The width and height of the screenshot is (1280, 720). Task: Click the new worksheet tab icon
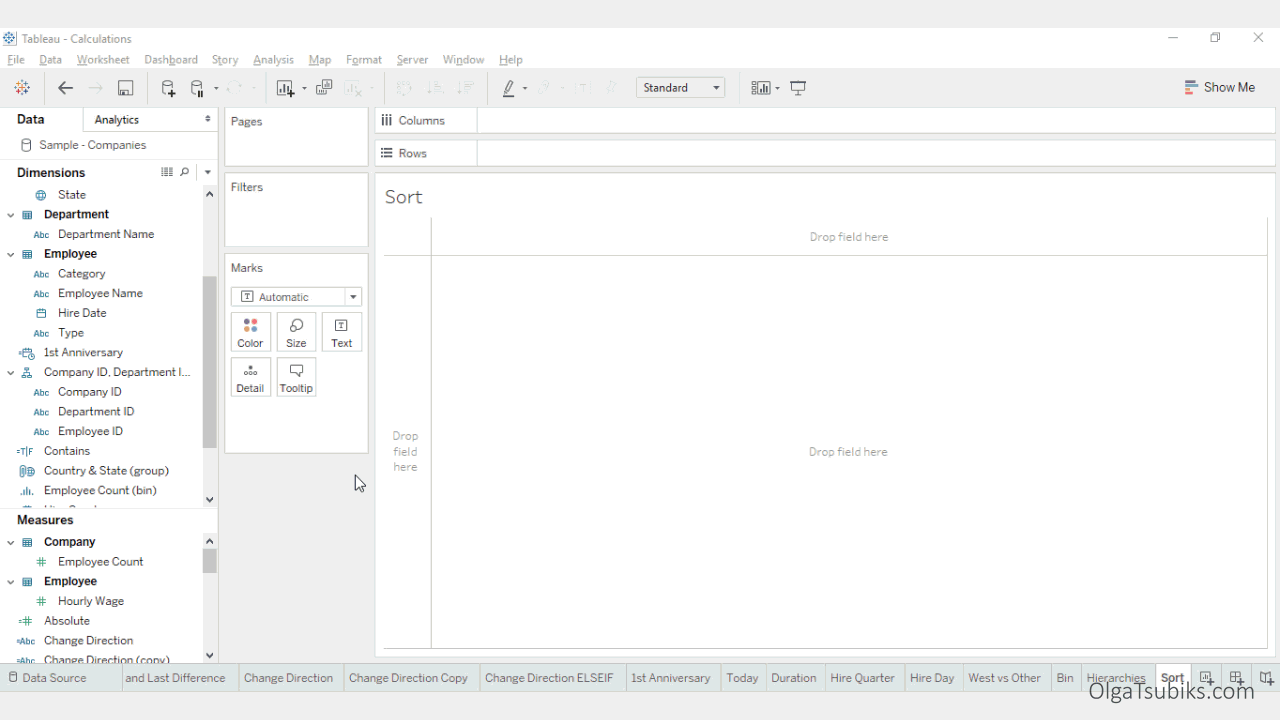click(1206, 677)
